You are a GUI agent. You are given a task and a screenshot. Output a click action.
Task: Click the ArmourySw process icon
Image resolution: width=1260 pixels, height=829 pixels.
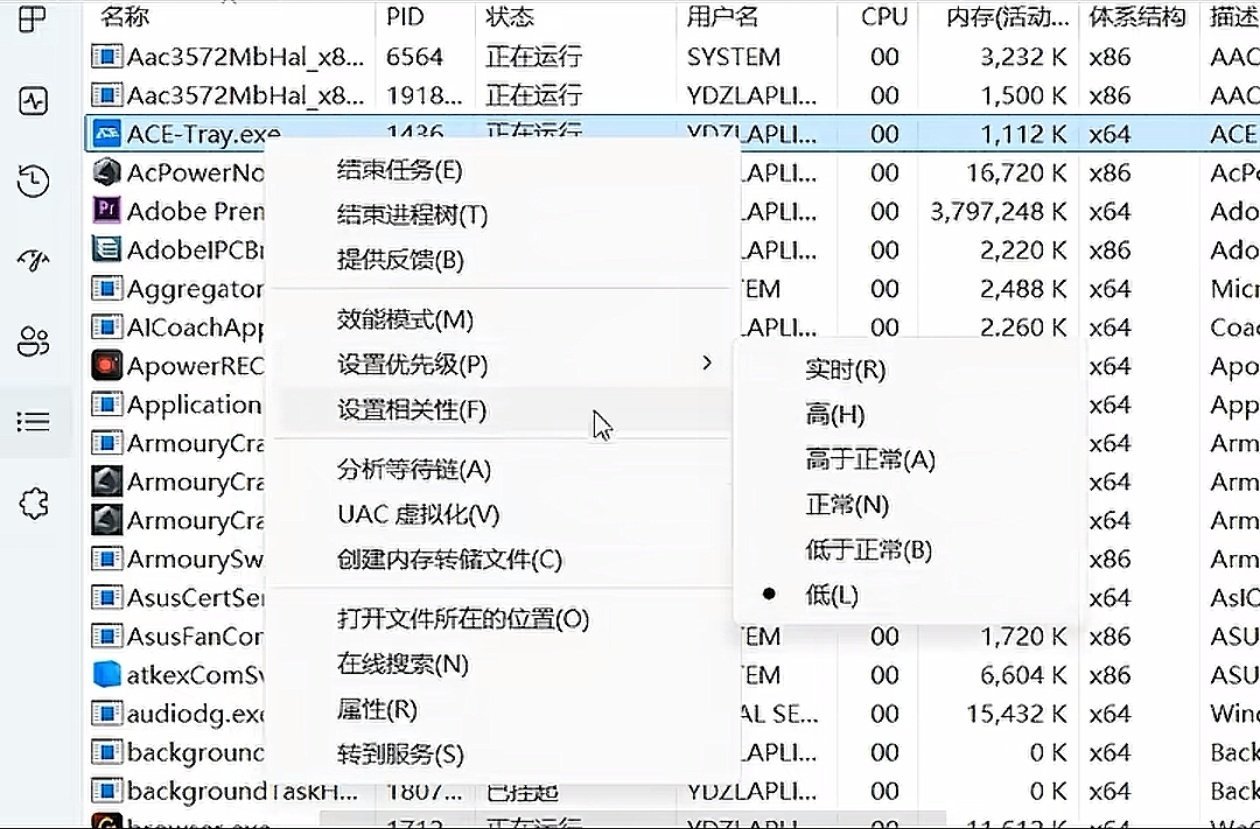point(105,559)
